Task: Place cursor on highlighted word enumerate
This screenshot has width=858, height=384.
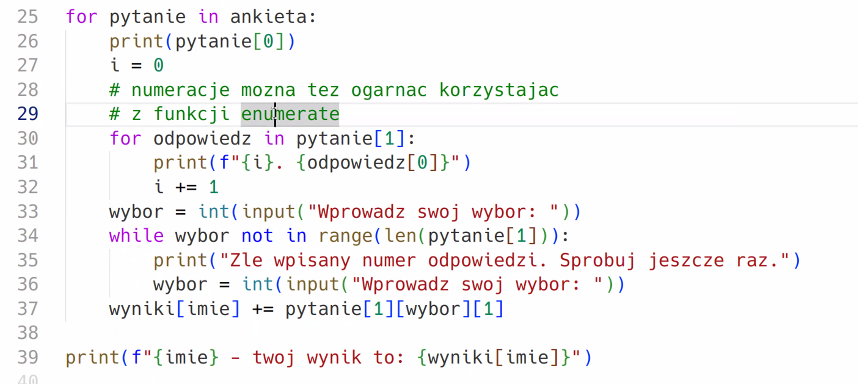Action: [290, 114]
